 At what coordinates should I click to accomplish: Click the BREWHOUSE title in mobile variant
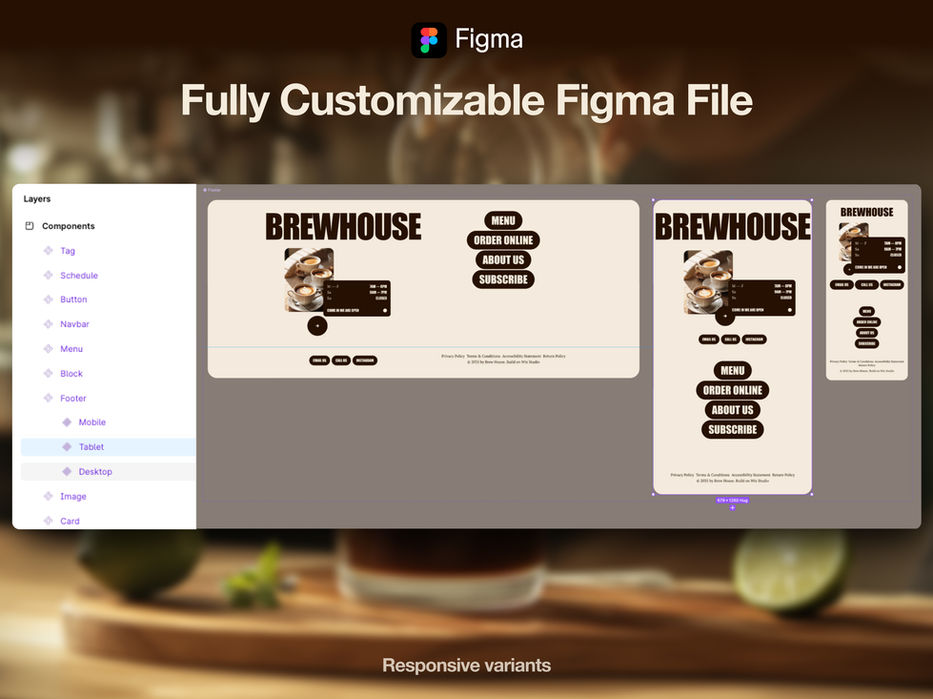(867, 212)
